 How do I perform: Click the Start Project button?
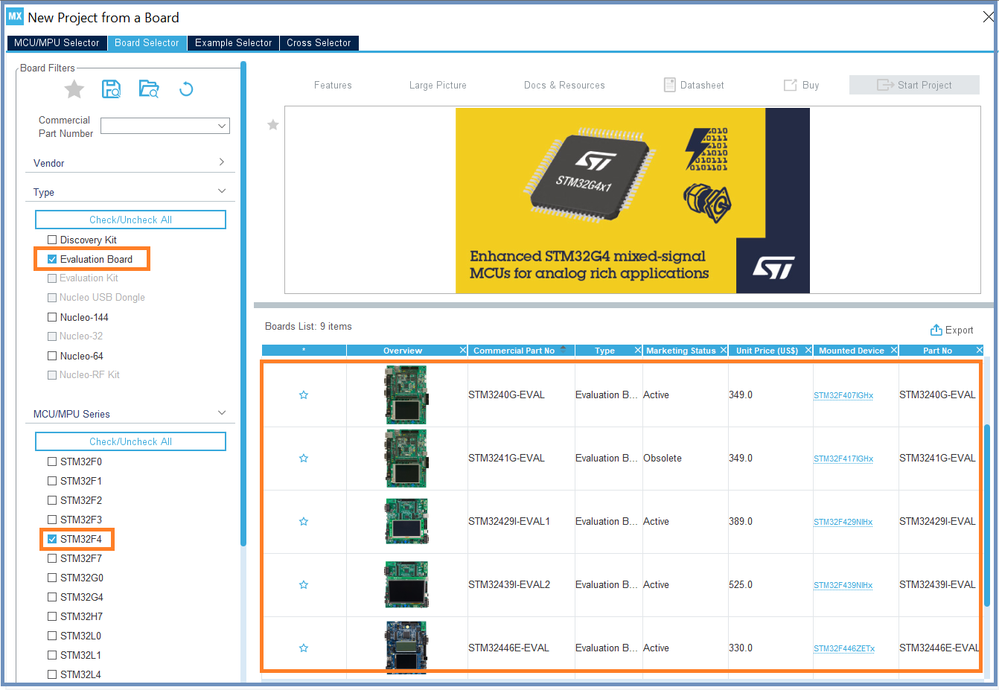914,85
